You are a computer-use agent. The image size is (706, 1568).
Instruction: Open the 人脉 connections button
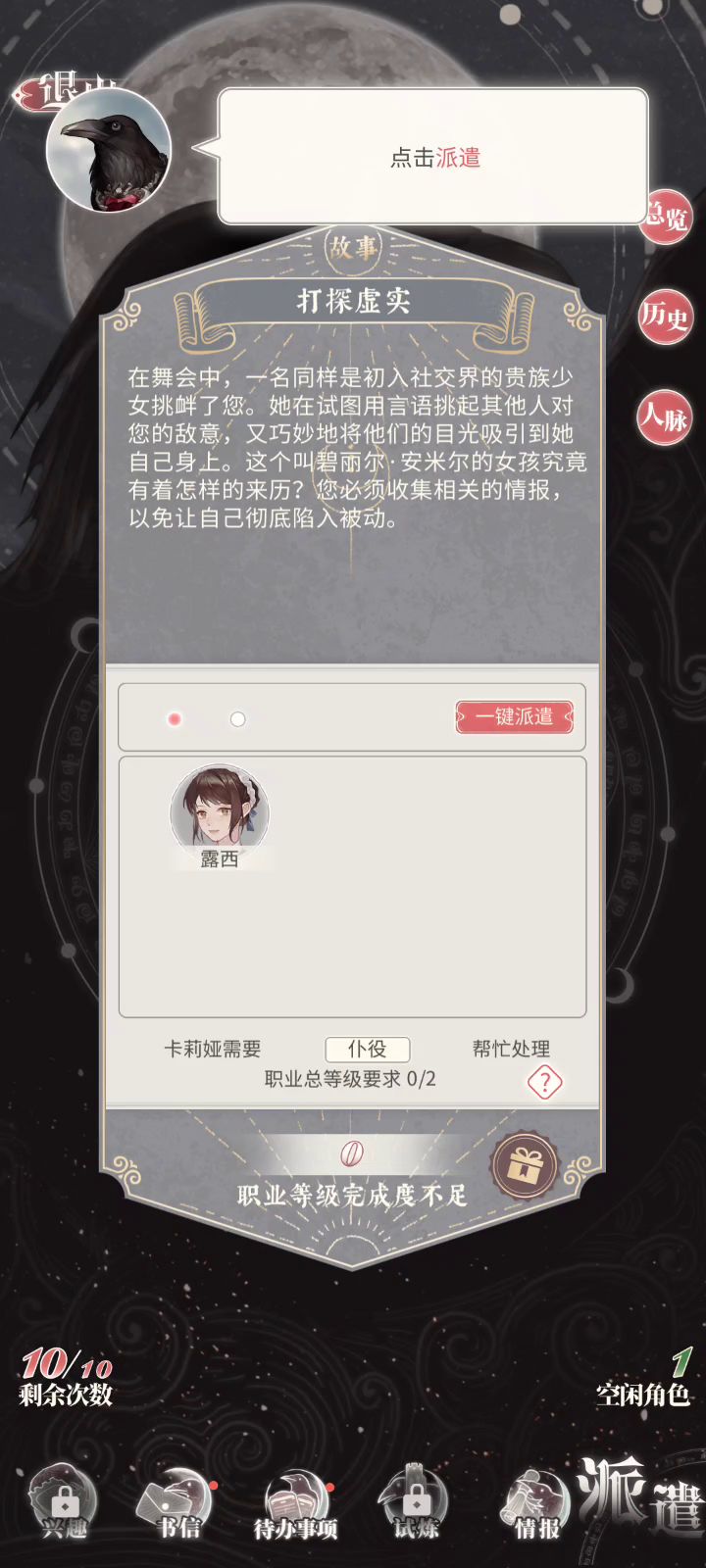coord(665,418)
